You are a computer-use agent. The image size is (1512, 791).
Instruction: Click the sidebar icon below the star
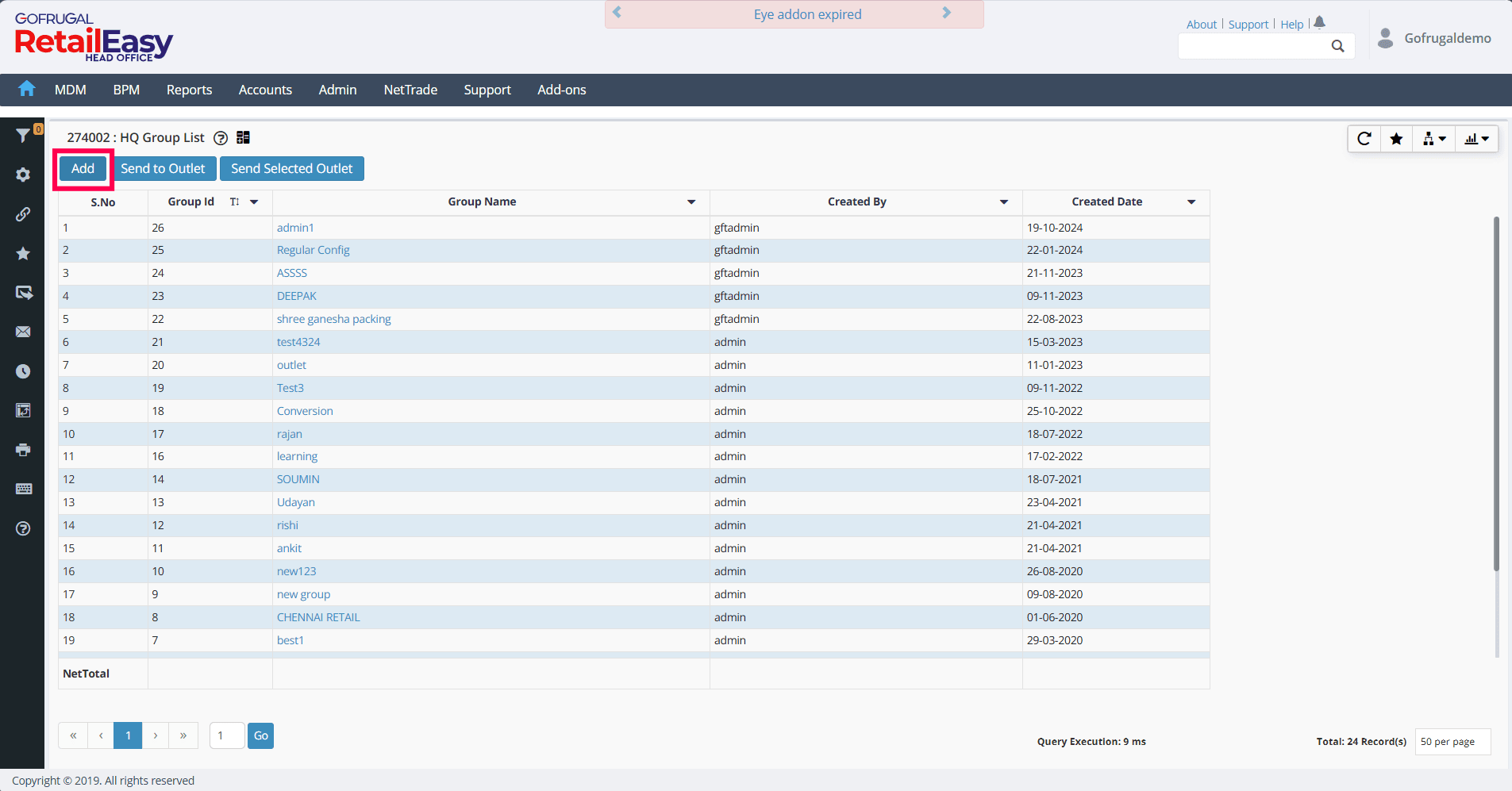(24, 293)
